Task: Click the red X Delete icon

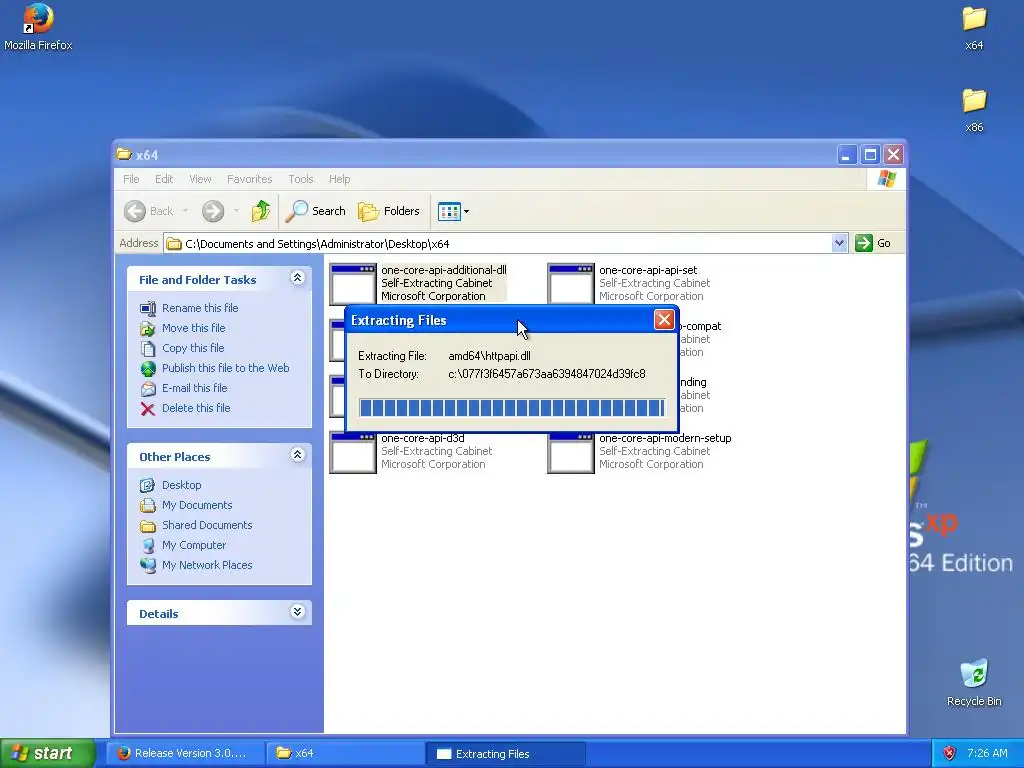Action: tap(148, 409)
